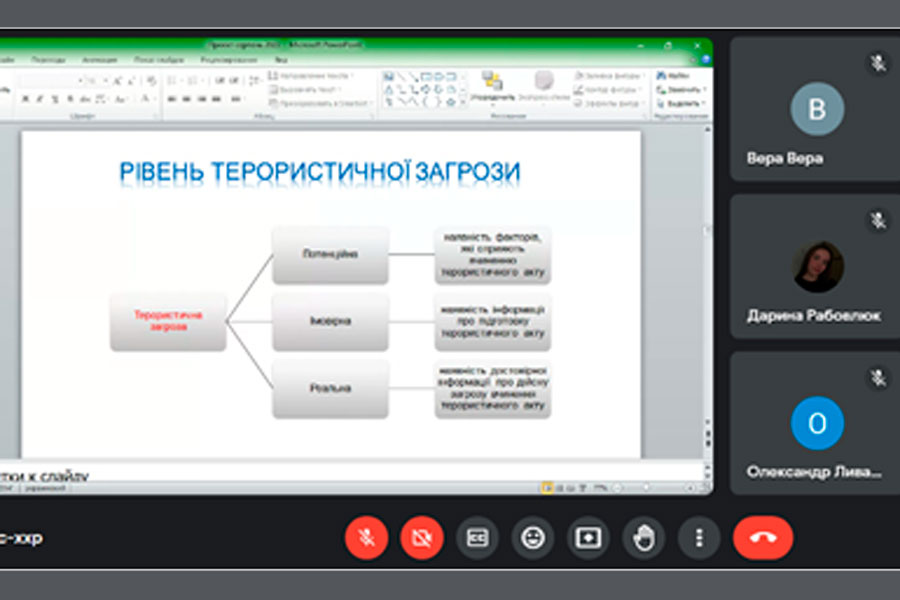Image resolution: width=900 pixels, height=600 pixels.
Task: Leave the call with the red hang-up button
Action: (x=763, y=538)
